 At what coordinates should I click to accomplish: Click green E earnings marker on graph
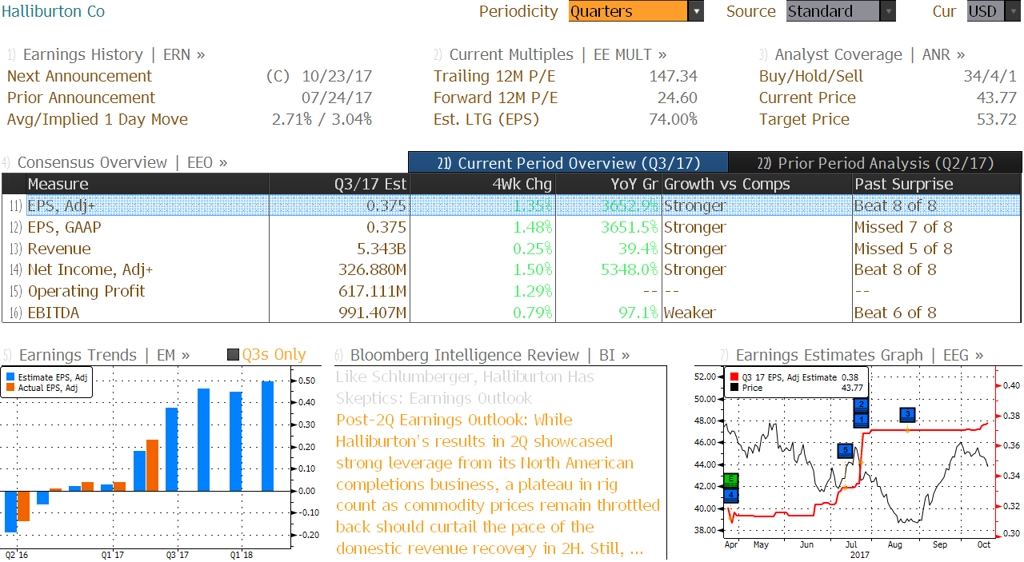coord(731,480)
